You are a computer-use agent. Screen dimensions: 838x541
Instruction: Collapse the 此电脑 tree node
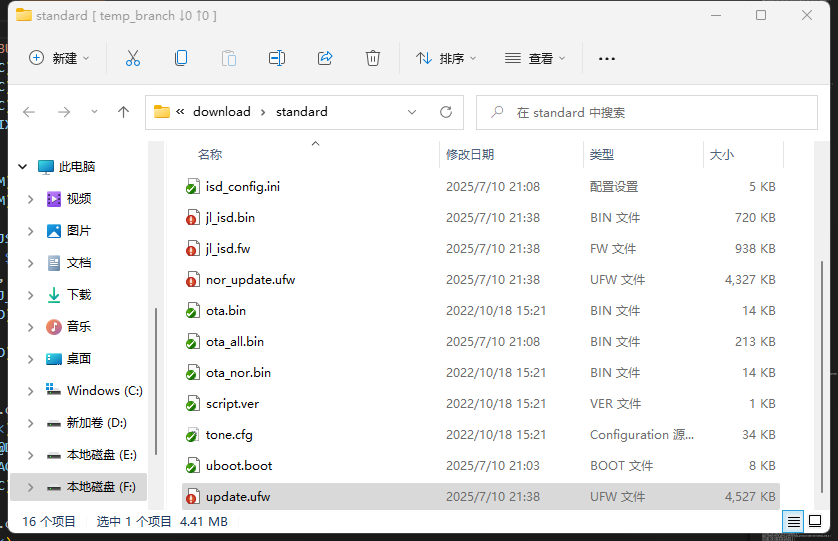pos(22,167)
